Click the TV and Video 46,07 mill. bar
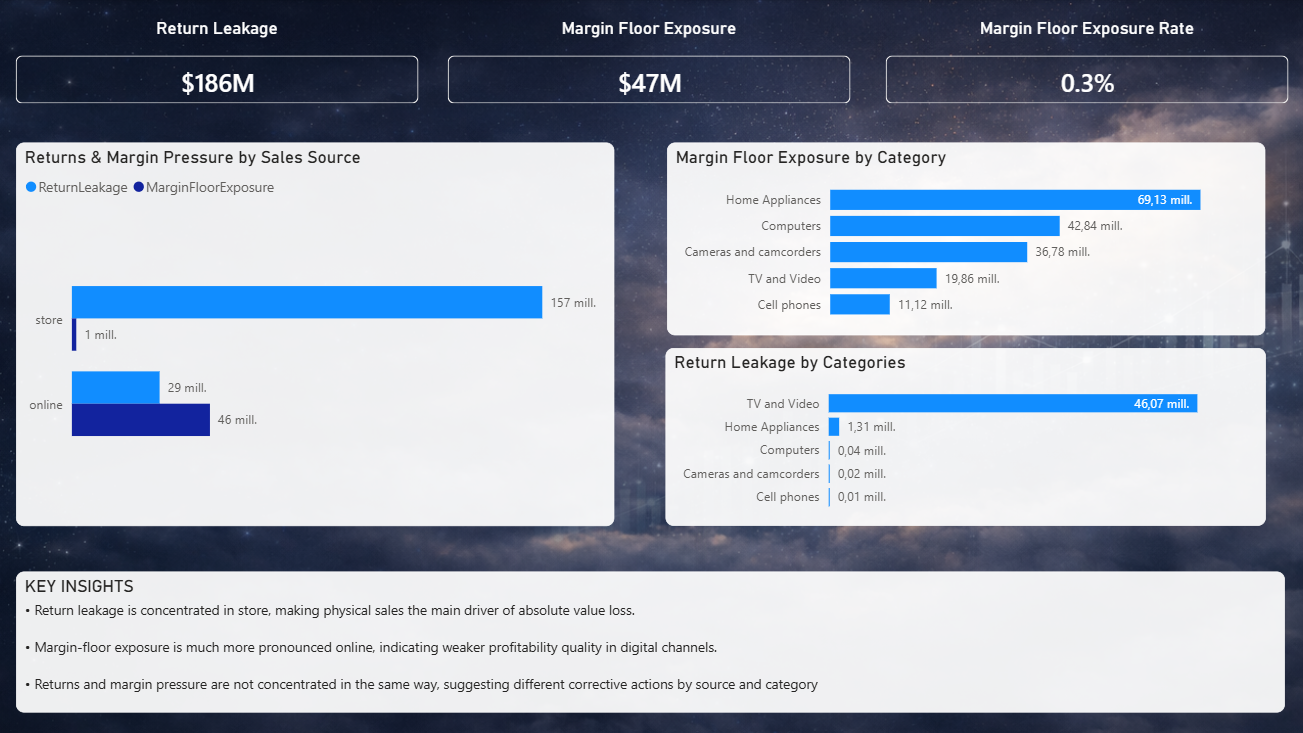 [x=1010, y=403]
